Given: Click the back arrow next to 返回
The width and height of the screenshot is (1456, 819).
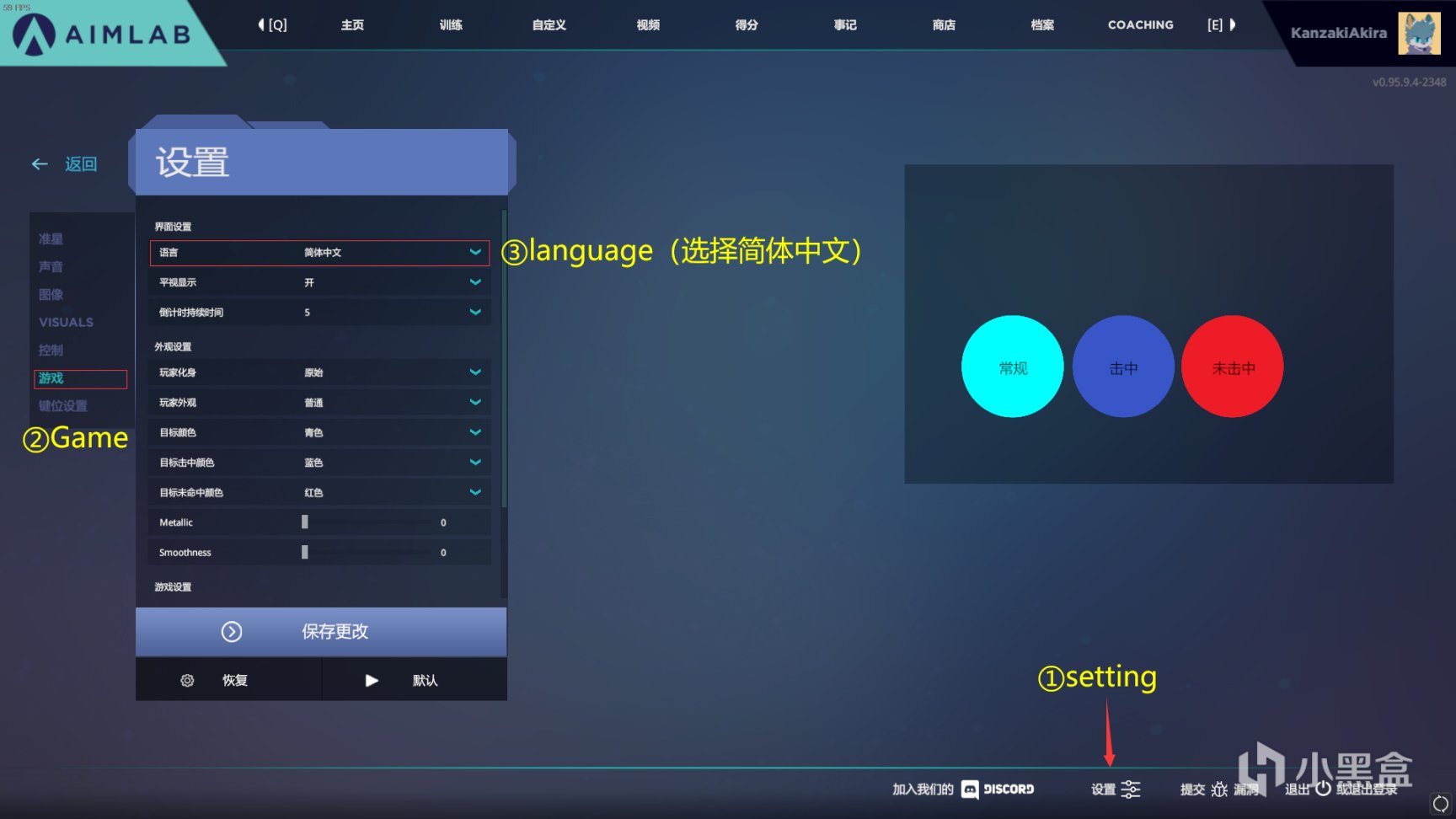Looking at the screenshot, I should coord(40,164).
